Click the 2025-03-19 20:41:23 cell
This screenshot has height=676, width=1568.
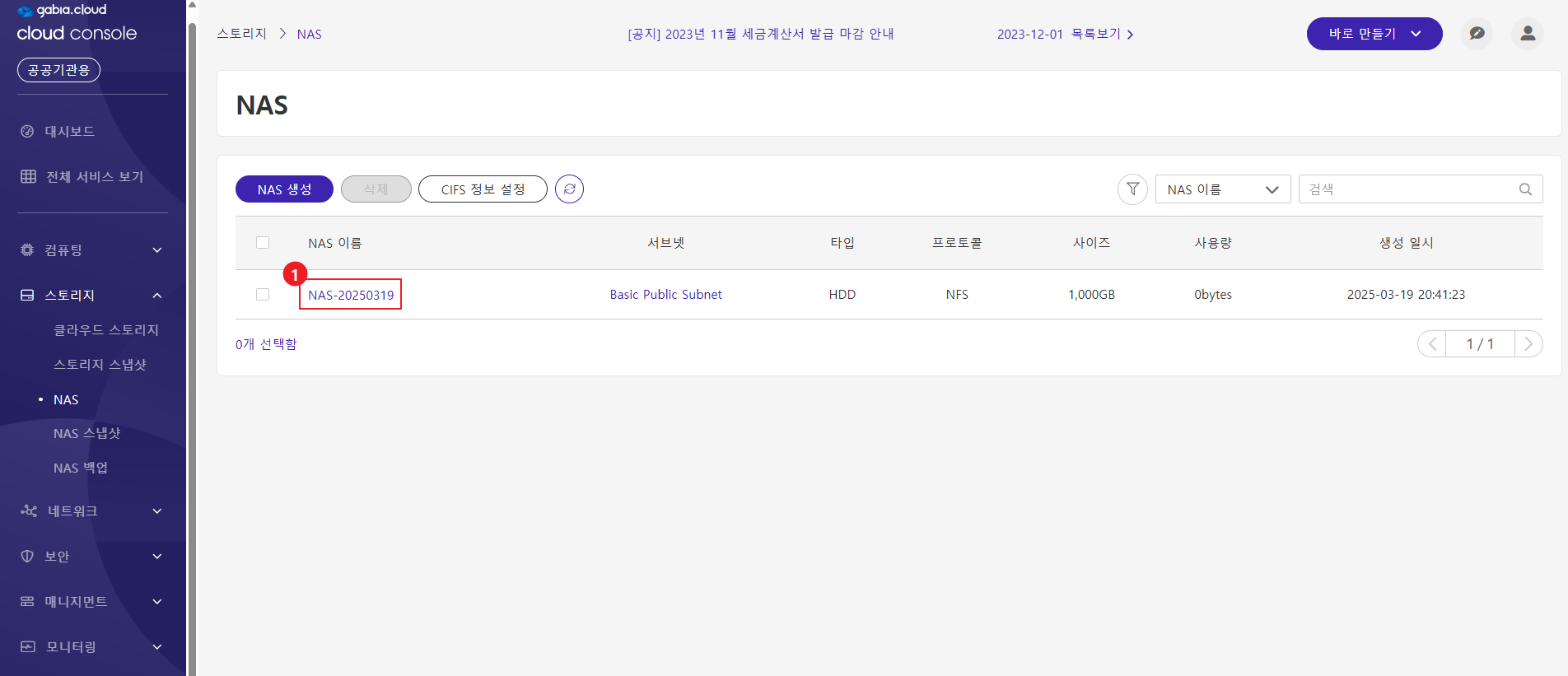[x=1406, y=295]
